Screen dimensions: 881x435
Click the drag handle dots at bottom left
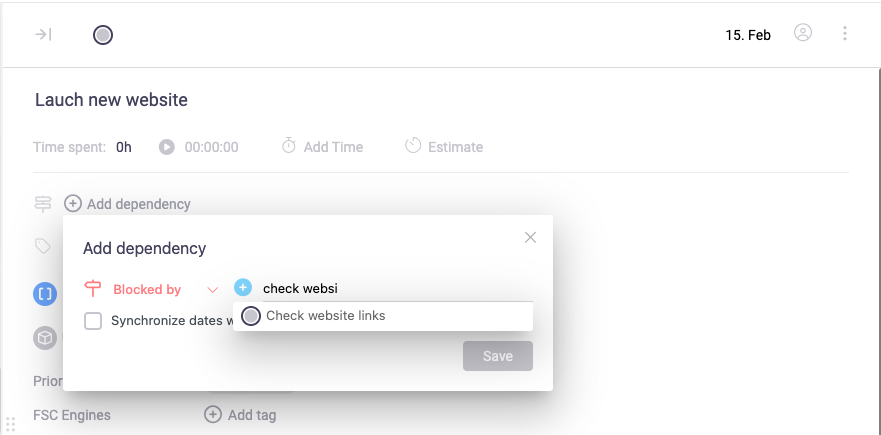(11, 424)
